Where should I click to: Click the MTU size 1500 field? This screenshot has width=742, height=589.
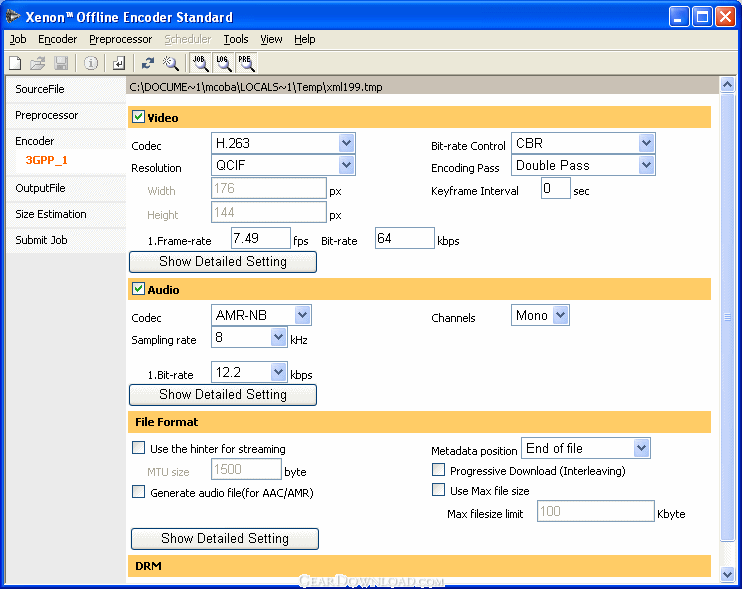[x=246, y=469]
